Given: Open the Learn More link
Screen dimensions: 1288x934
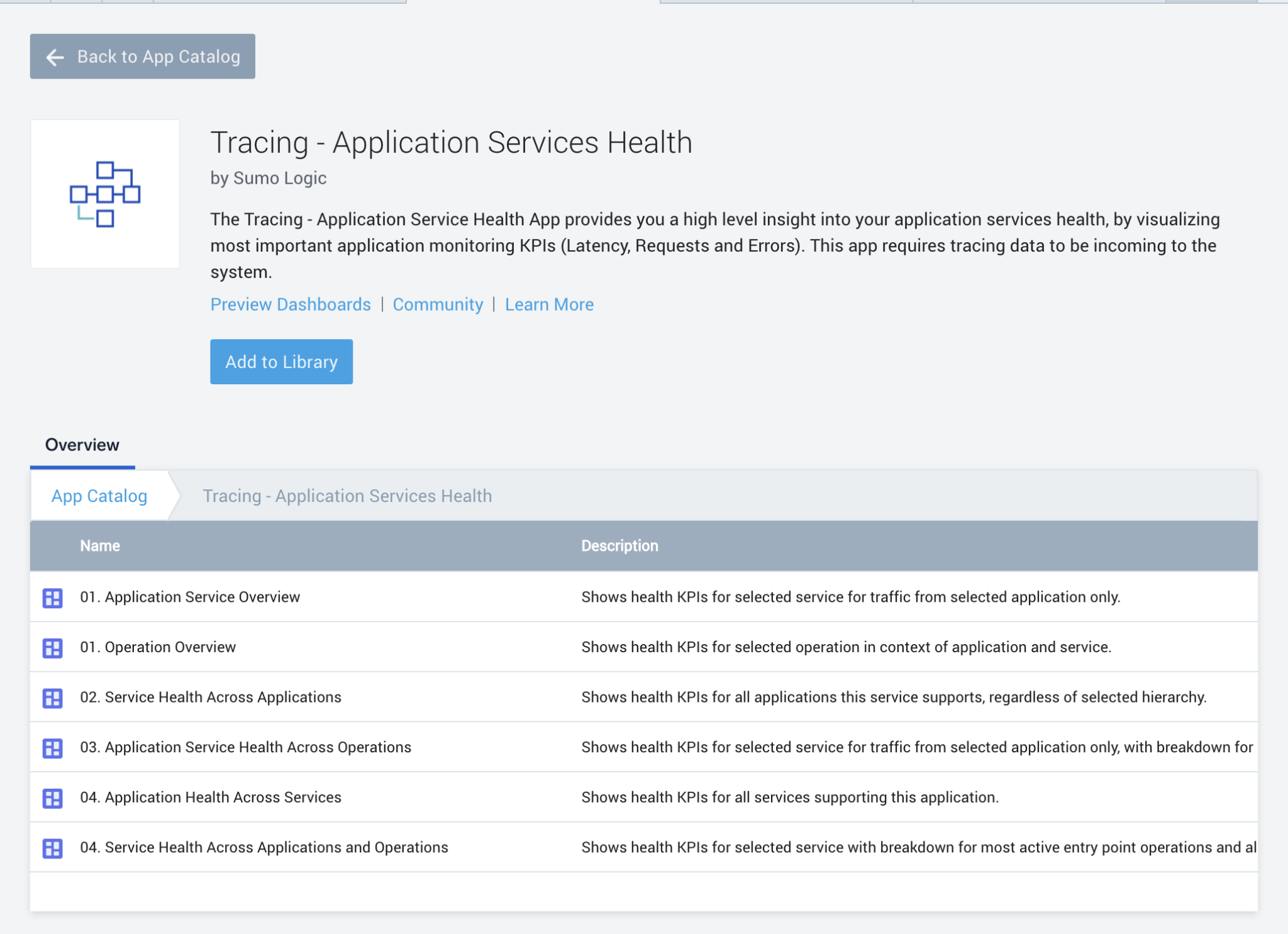Looking at the screenshot, I should pos(549,304).
